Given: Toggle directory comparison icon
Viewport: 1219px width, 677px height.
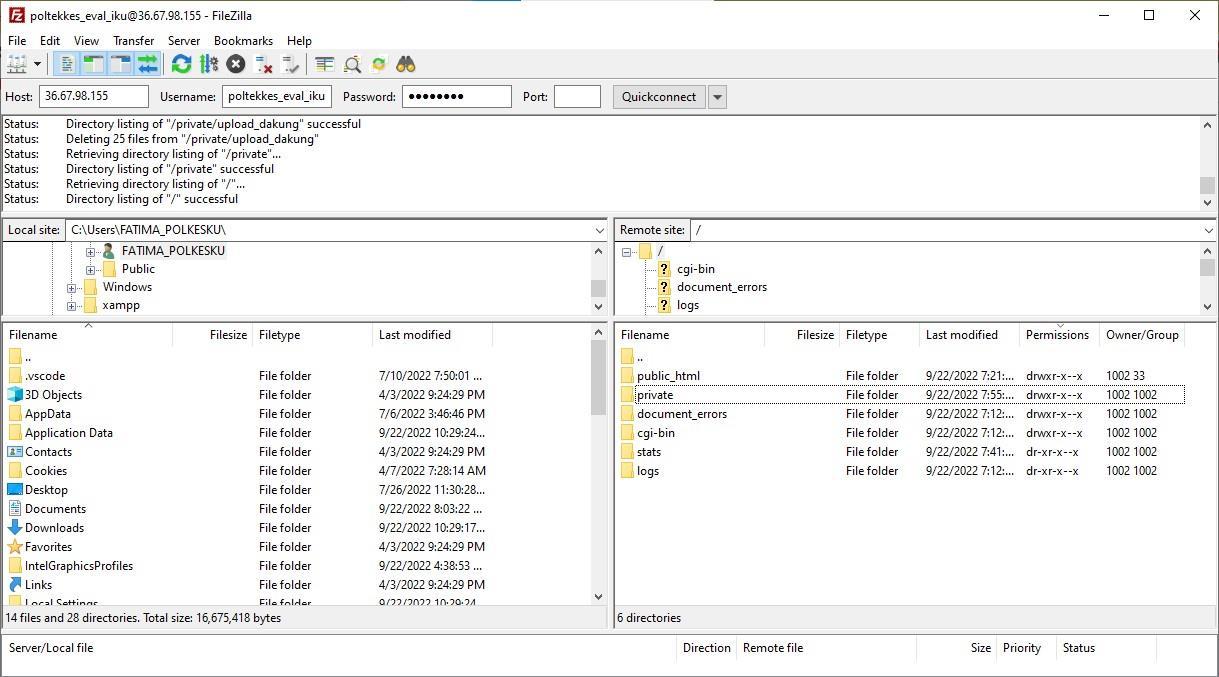Looking at the screenshot, I should click(352, 64).
